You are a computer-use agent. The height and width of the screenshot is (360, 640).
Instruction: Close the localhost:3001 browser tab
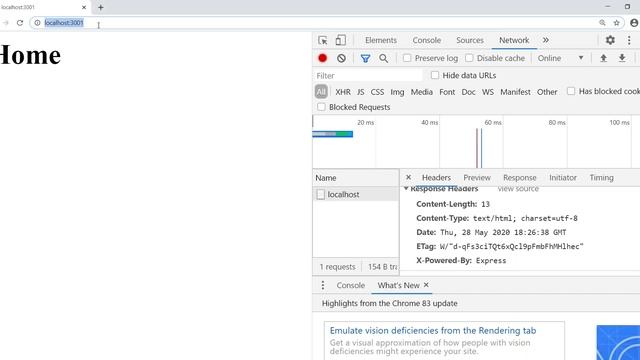84,7
